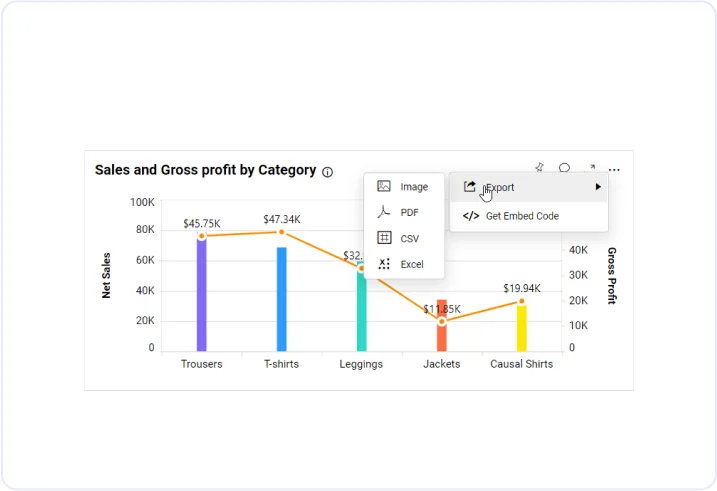Click the $11.85K data label
Screen dimensions: 717x491
[442, 309]
